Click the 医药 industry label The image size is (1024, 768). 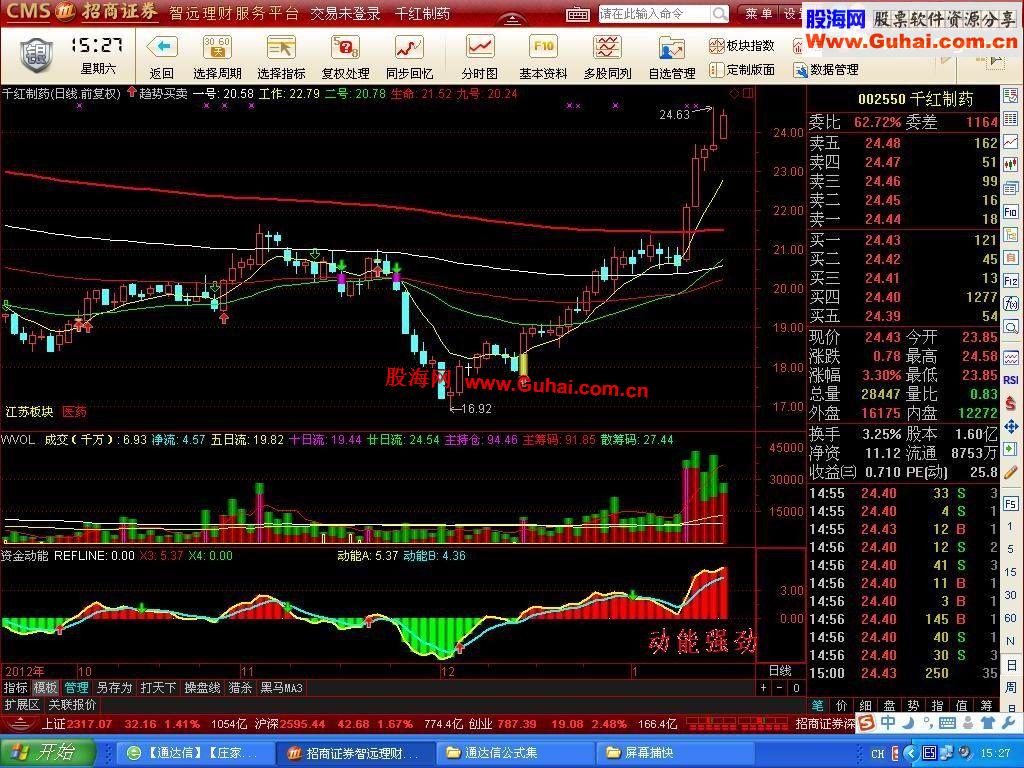[74, 412]
